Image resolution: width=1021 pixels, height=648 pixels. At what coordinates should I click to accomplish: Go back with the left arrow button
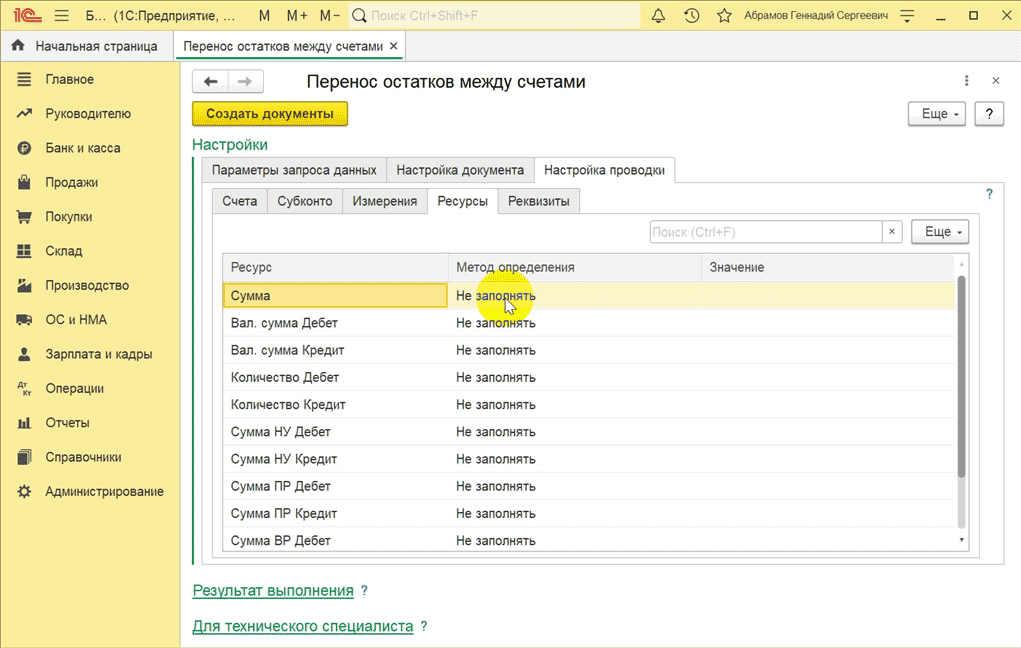tap(210, 82)
